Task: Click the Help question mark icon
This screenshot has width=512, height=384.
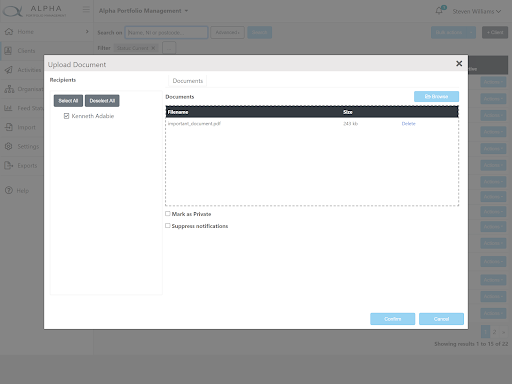Action: [x=9, y=190]
